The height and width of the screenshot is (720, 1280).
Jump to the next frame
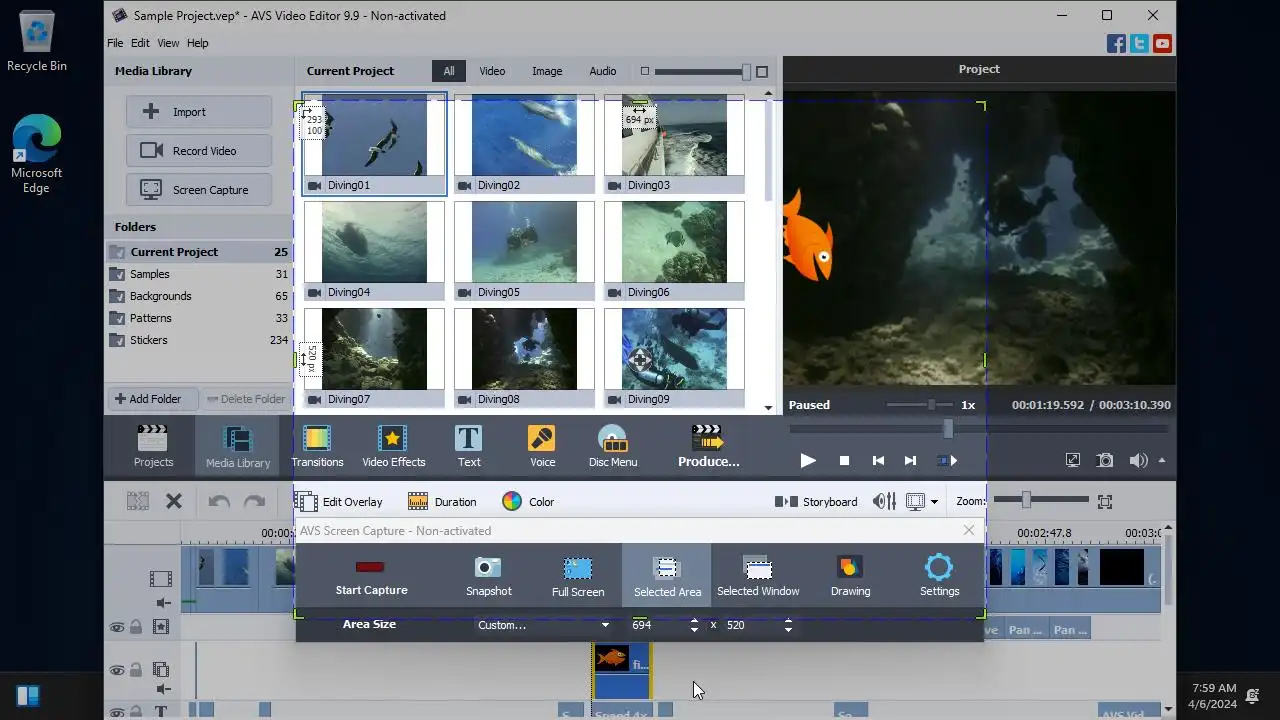tap(910, 461)
